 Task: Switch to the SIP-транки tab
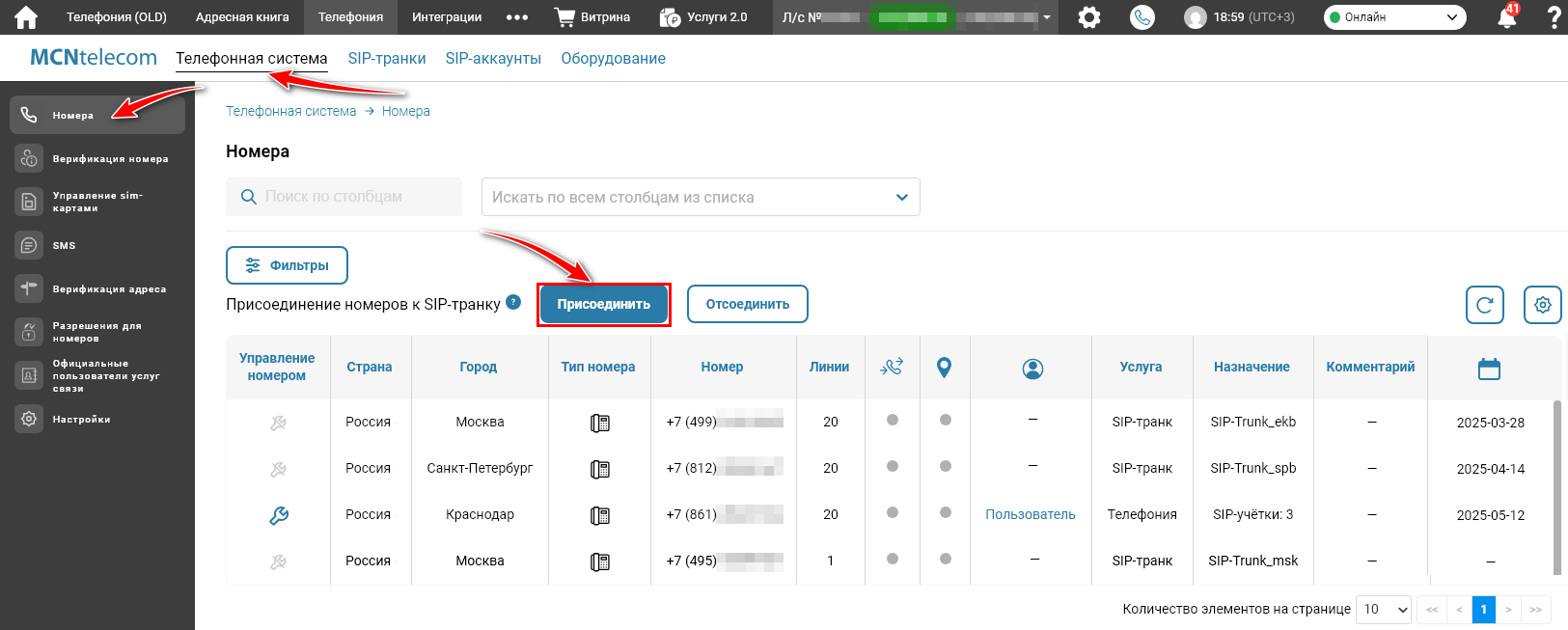tap(387, 59)
